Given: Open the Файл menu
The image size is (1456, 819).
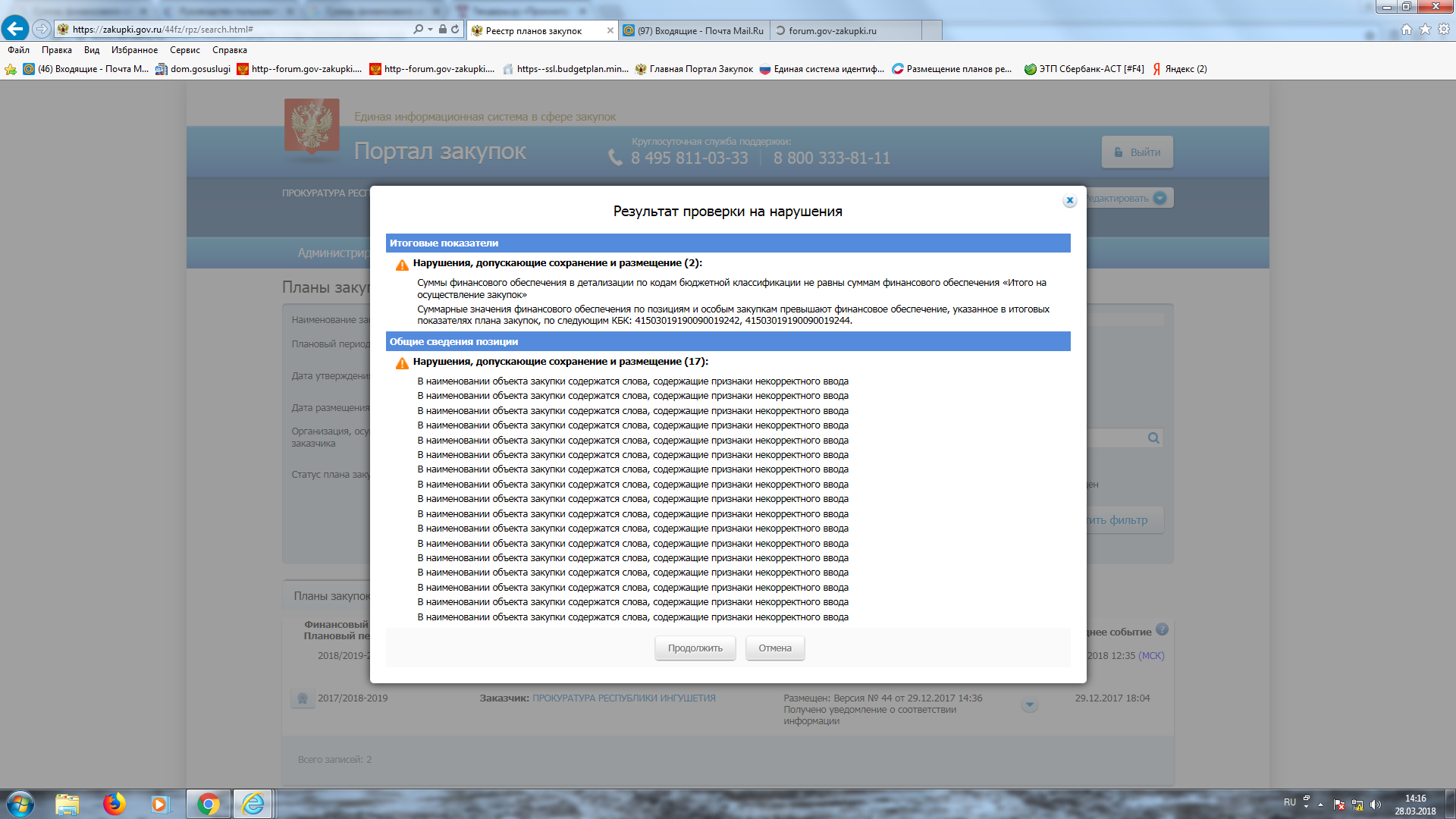Looking at the screenshot, I should point(18,50).
